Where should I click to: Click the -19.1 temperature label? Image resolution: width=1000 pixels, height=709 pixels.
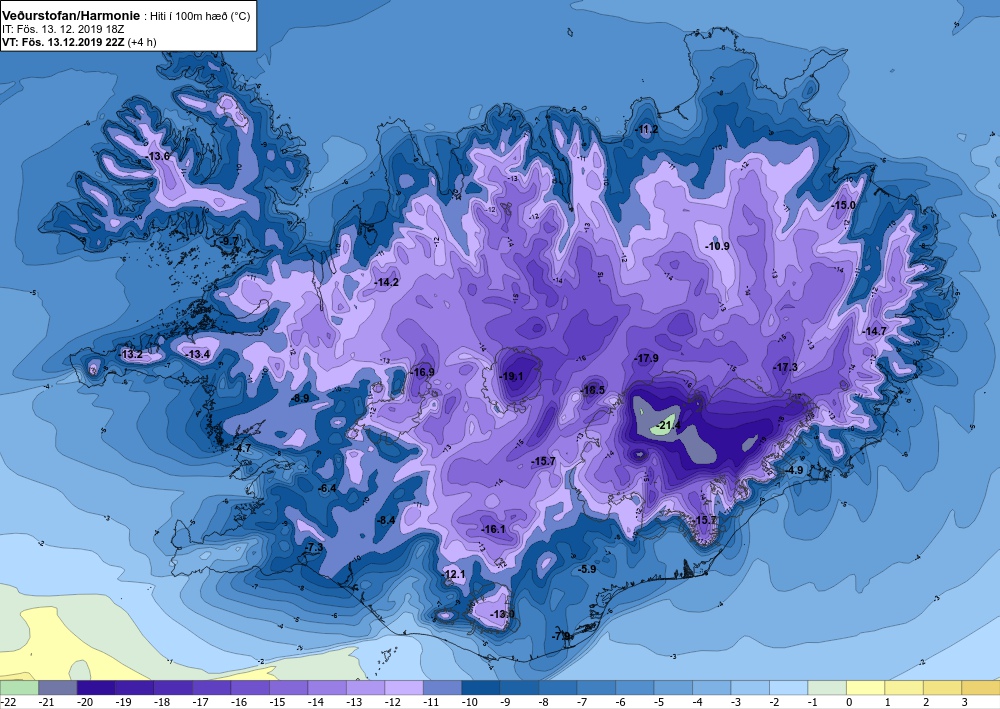click(x=511, y=376)
